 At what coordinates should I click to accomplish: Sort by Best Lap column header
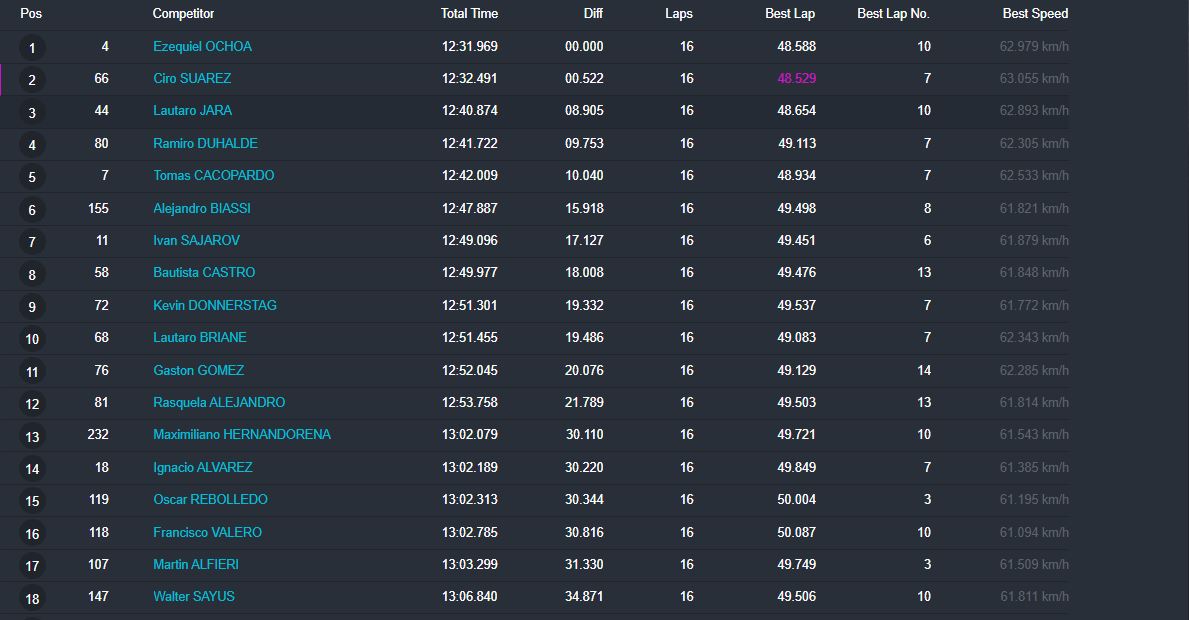coord(792,14)
